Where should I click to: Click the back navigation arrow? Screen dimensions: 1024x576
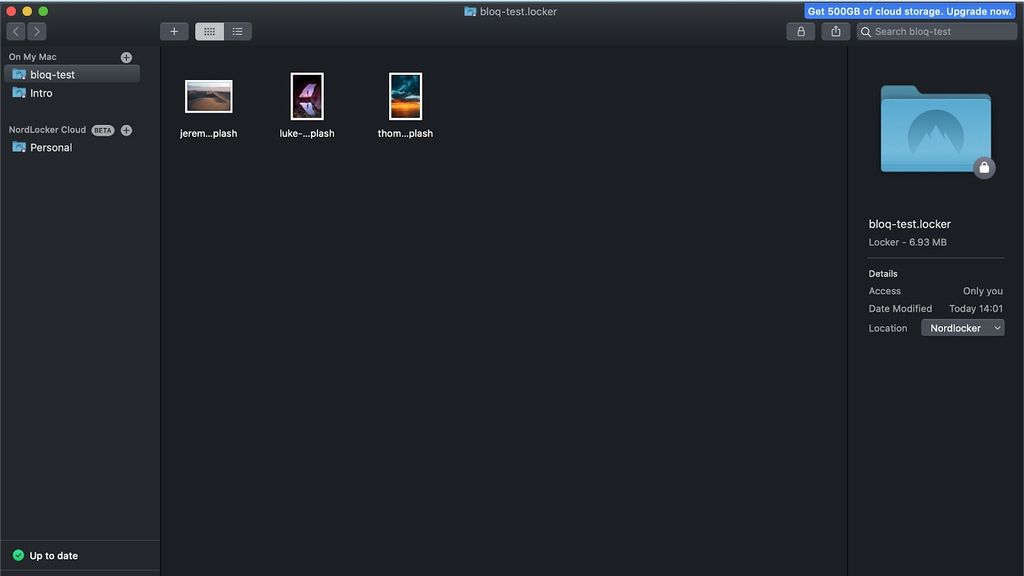click(x=15, y=31)
